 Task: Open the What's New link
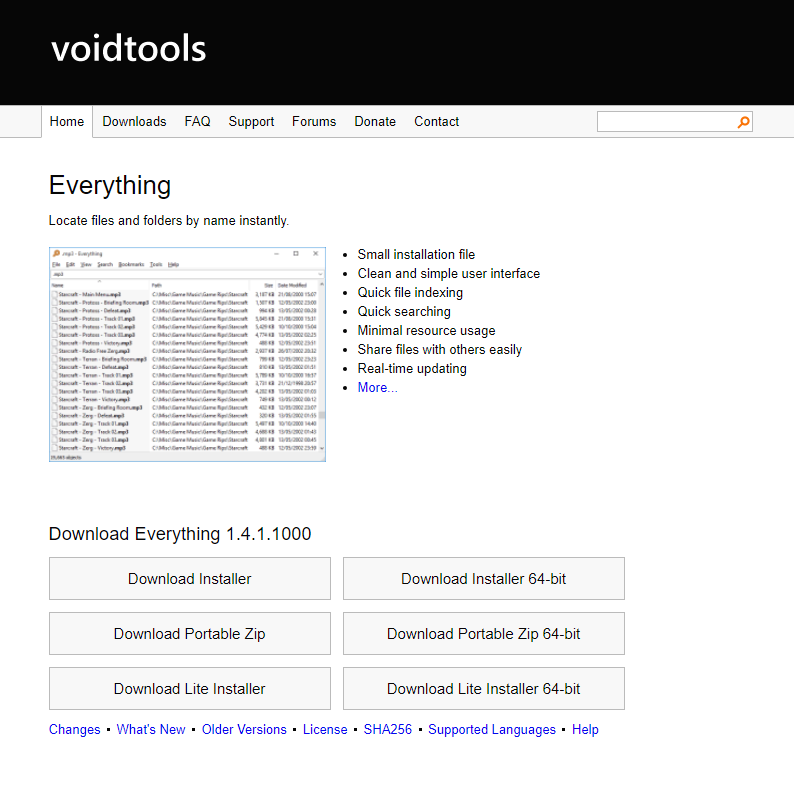coord(151,729)
